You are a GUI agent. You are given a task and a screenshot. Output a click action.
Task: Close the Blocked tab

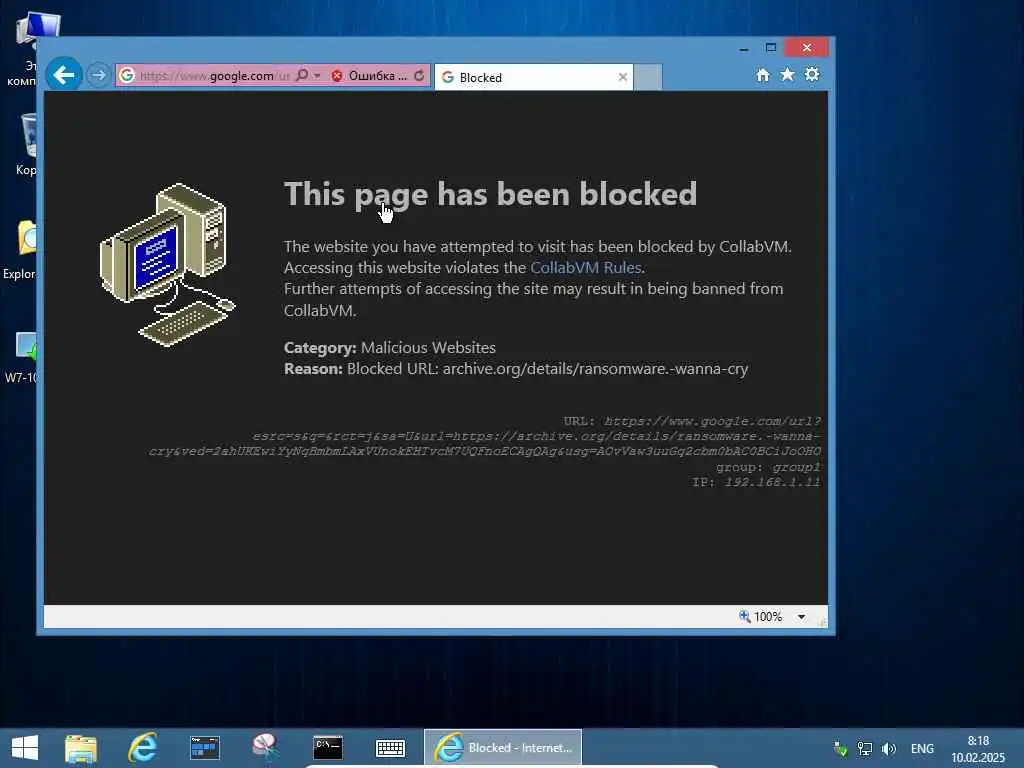[x=622, y=77]
